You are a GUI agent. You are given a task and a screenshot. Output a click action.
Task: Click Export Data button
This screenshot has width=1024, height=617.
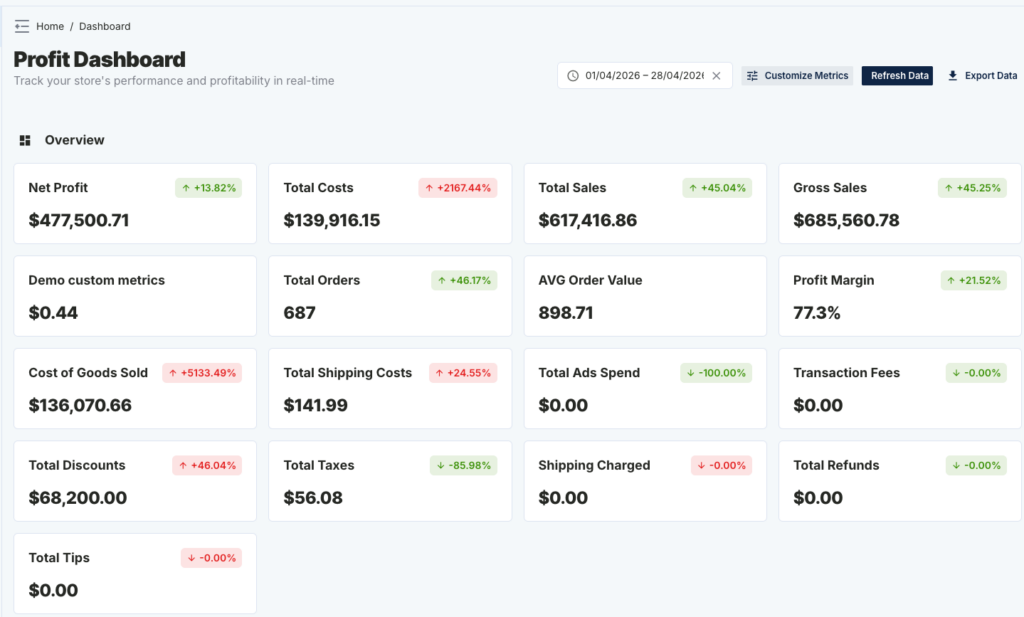[x=982, y=76]
